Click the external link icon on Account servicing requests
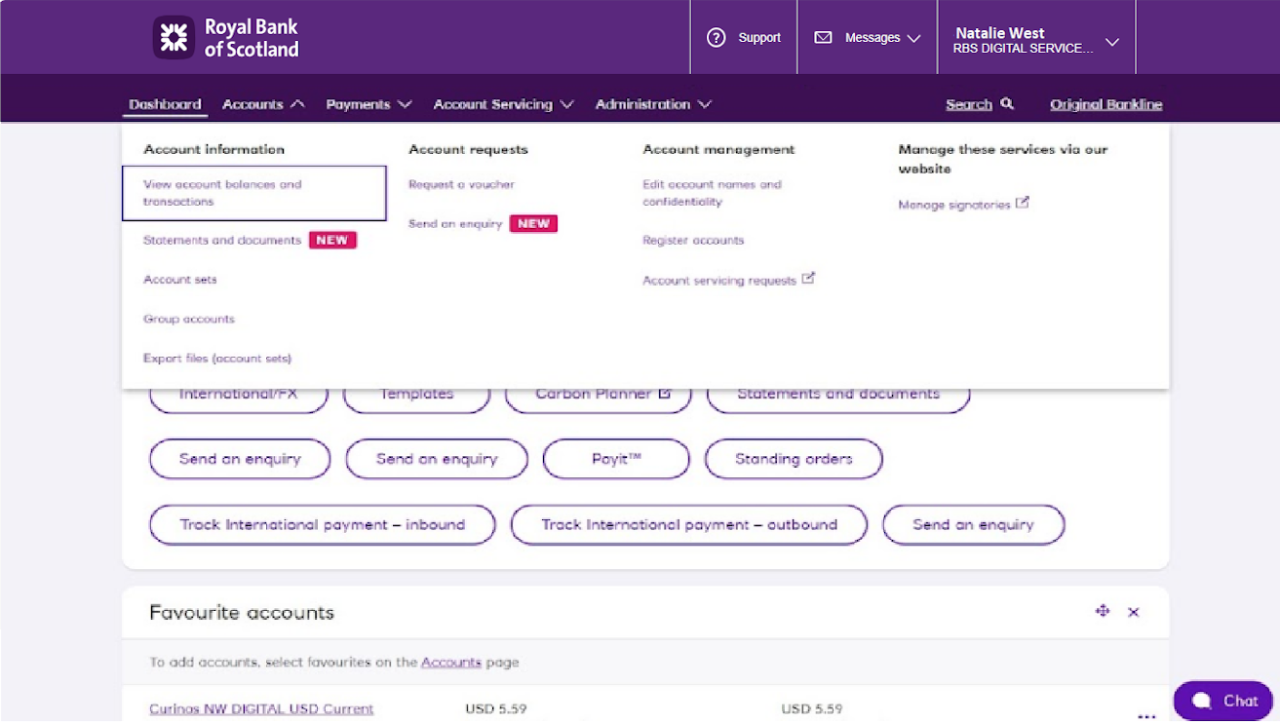 809,278
